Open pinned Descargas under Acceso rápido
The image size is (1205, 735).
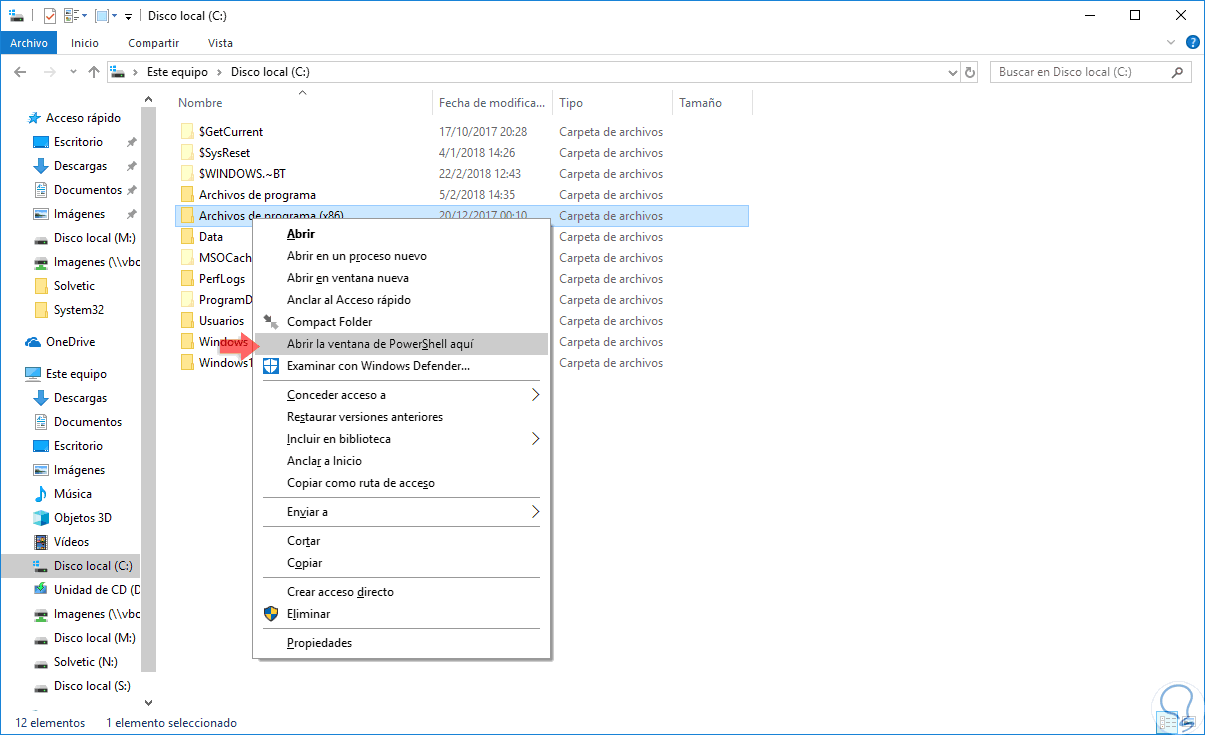[x=81, y=166]
